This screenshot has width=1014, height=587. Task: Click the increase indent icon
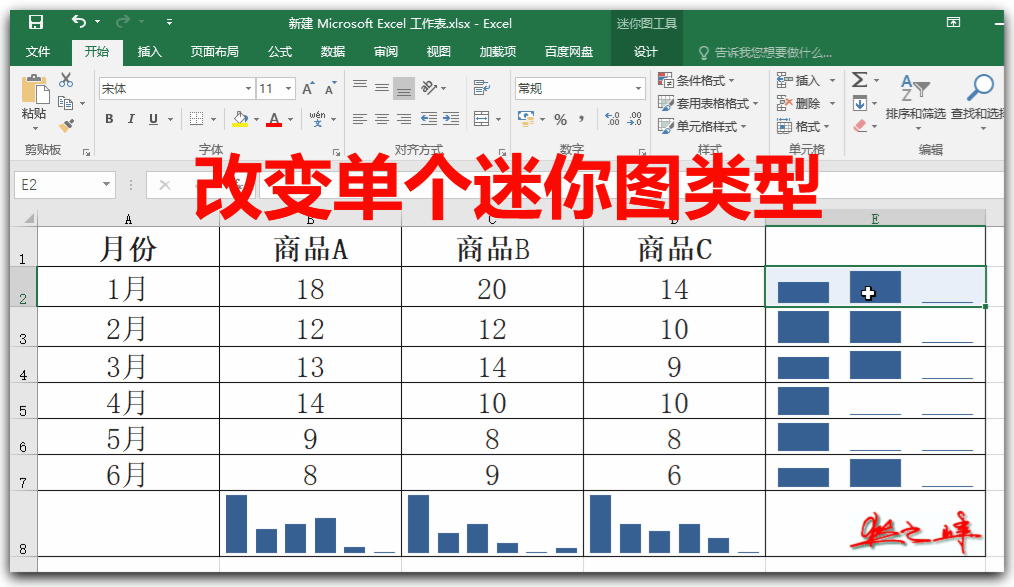tap(451, 118)
